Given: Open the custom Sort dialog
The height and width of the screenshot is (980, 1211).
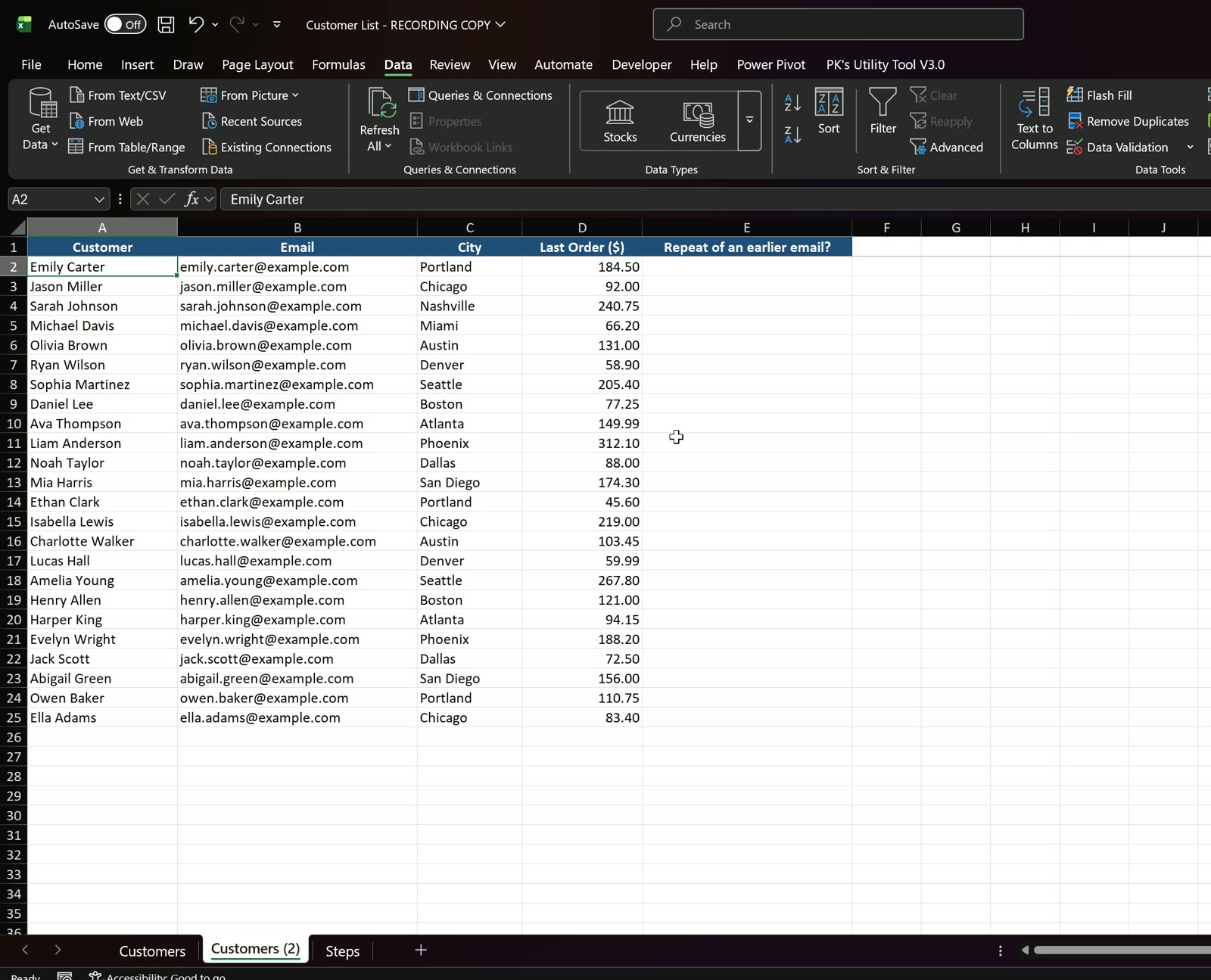Looking at the screenshot, I should [829, 111].
